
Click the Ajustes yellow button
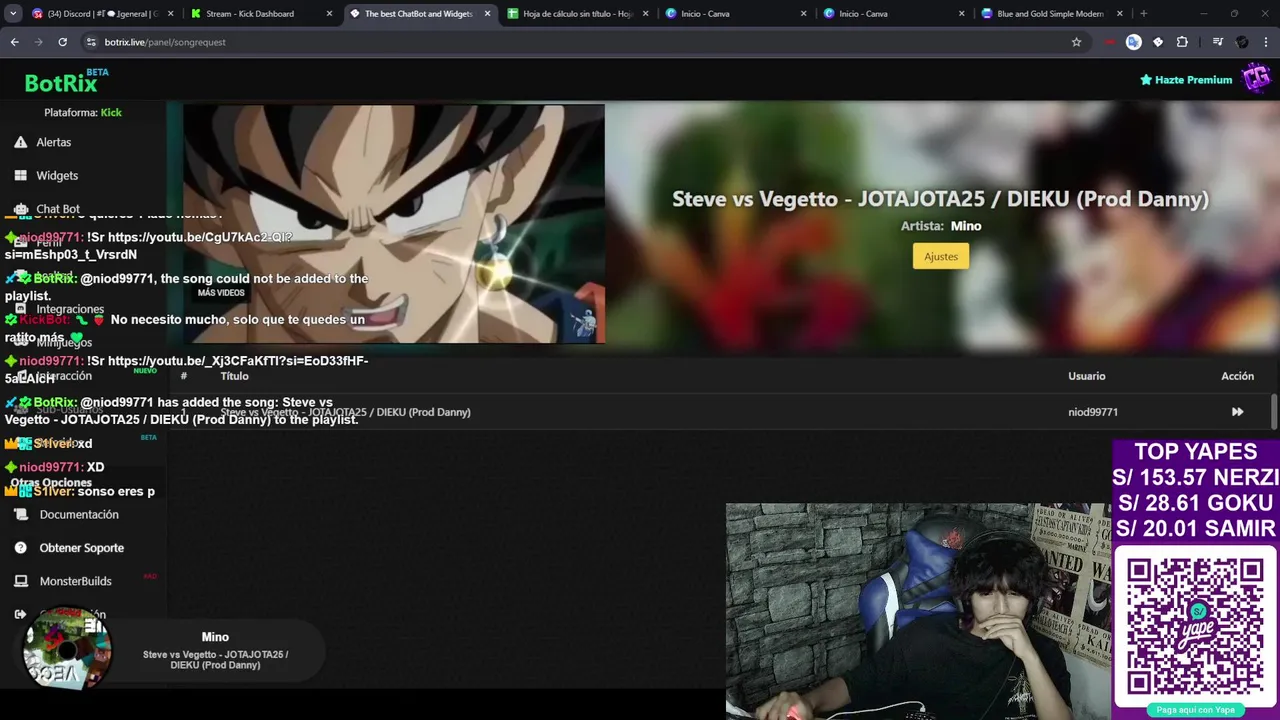point(941,256)
